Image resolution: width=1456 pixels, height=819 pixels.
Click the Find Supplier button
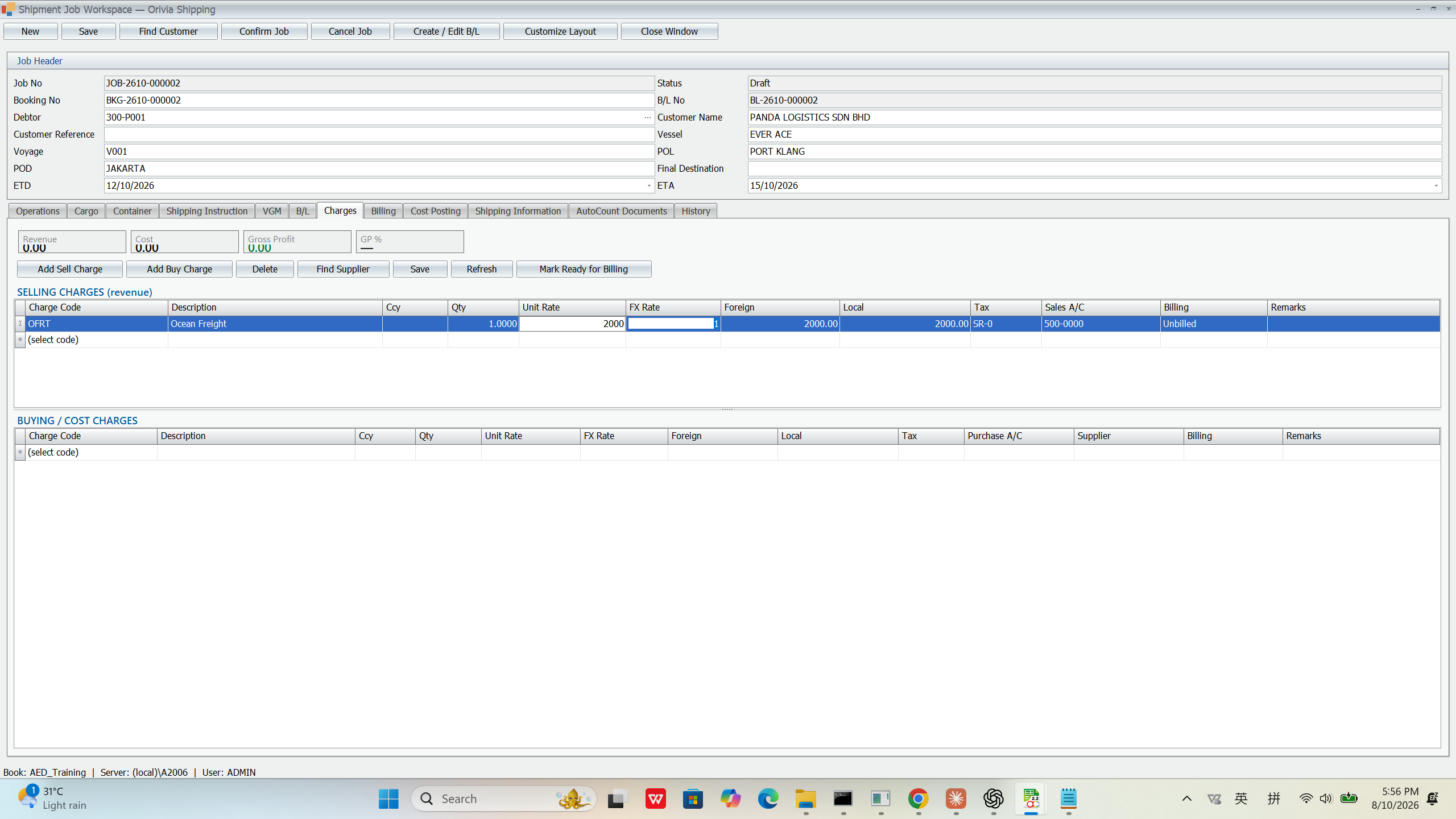(343, 269)
